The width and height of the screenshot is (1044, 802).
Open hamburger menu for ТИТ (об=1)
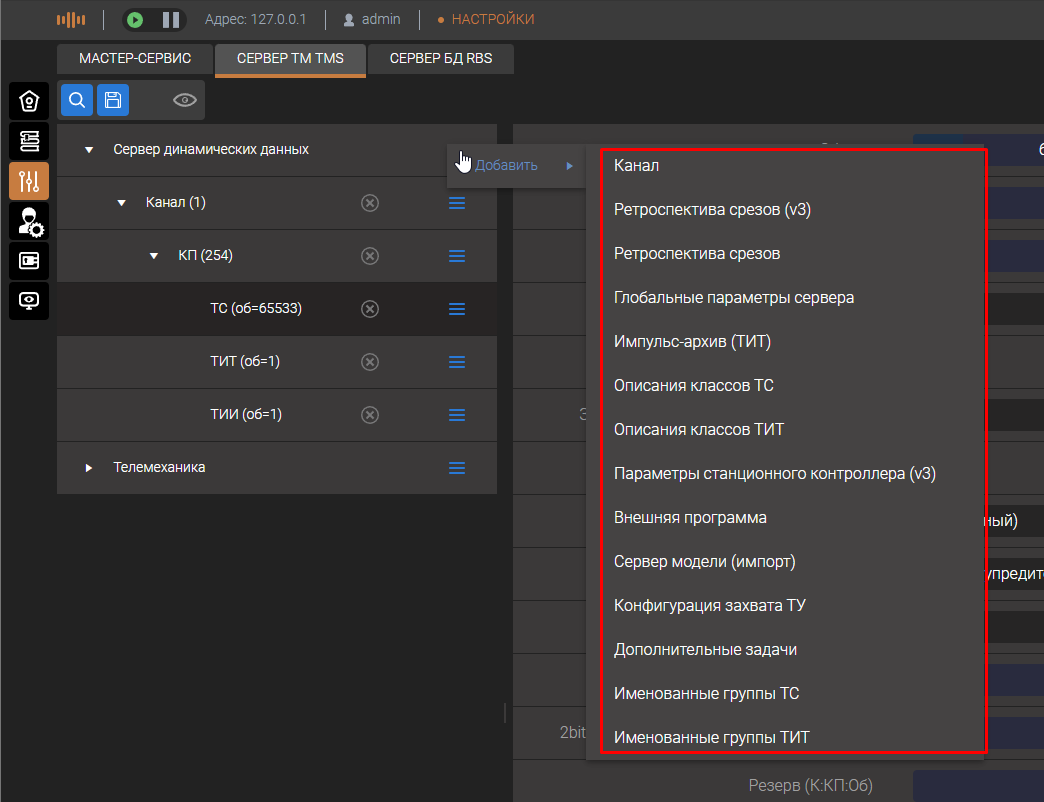tap(457, 362)
